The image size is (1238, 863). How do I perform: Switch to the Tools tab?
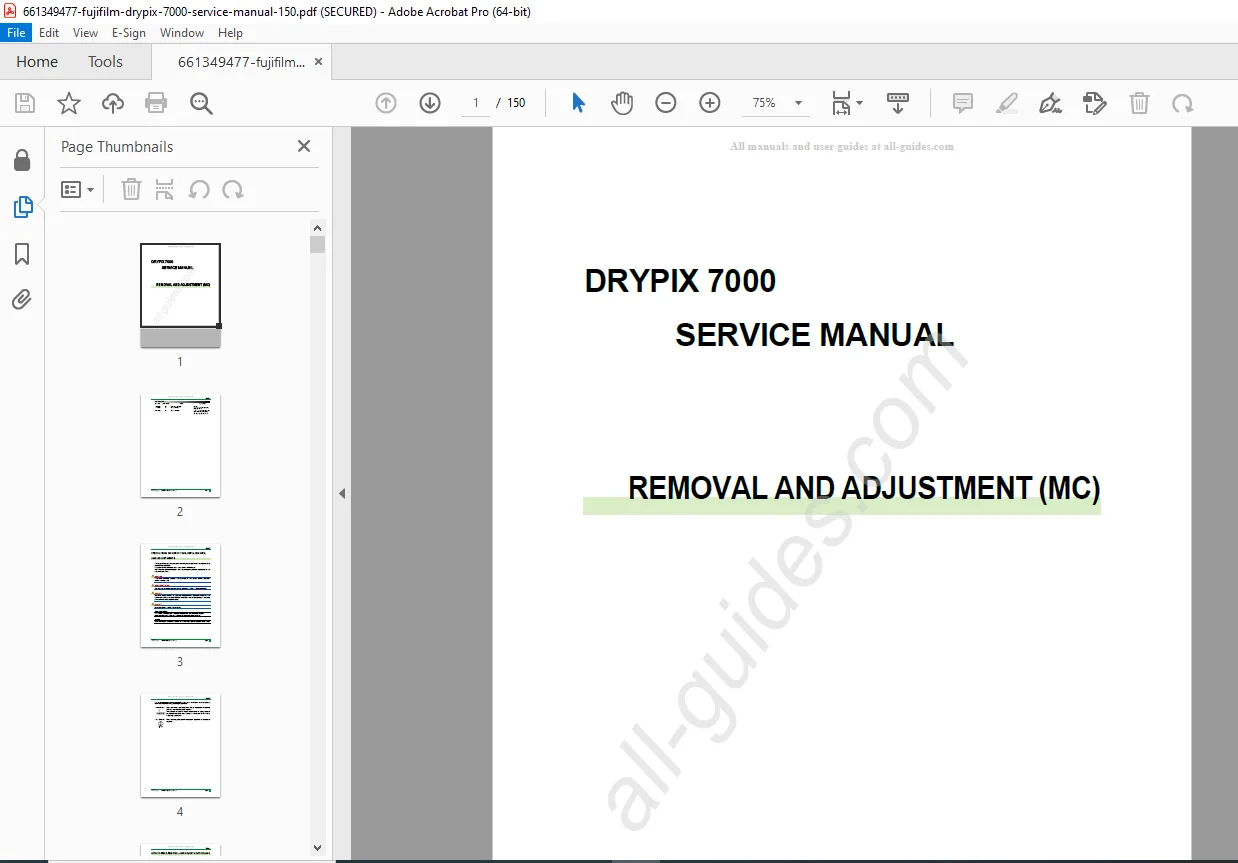pyautogui.click(x=105, y=62)
